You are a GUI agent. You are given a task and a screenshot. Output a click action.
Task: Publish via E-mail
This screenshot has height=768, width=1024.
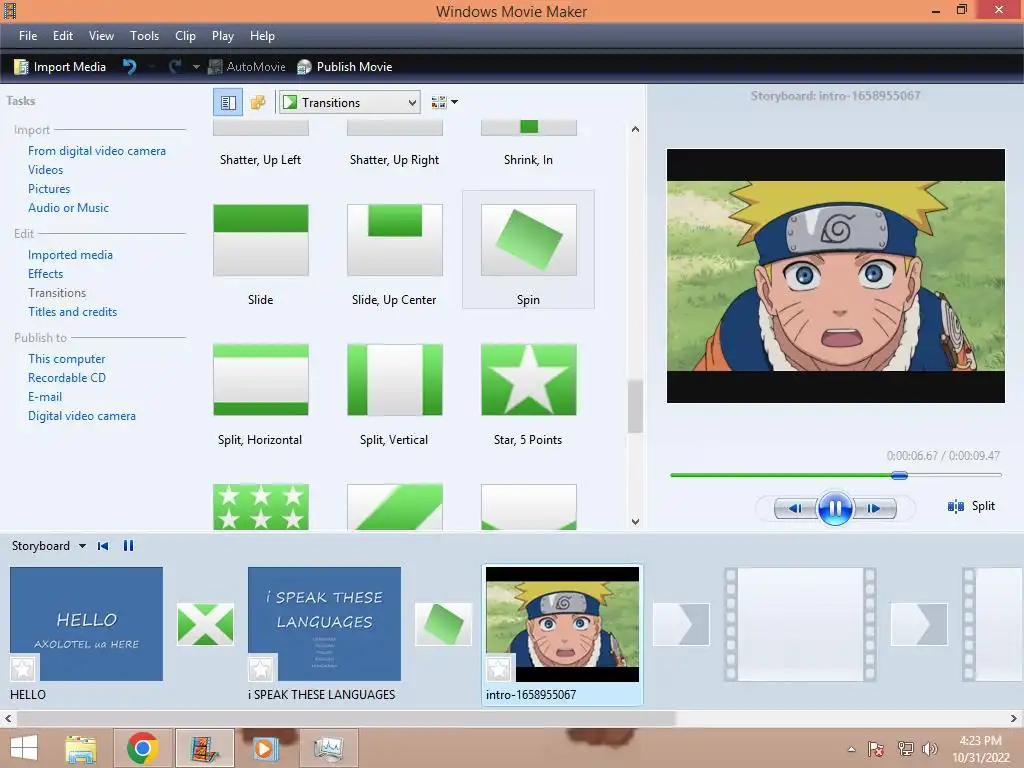click(45, 396)
